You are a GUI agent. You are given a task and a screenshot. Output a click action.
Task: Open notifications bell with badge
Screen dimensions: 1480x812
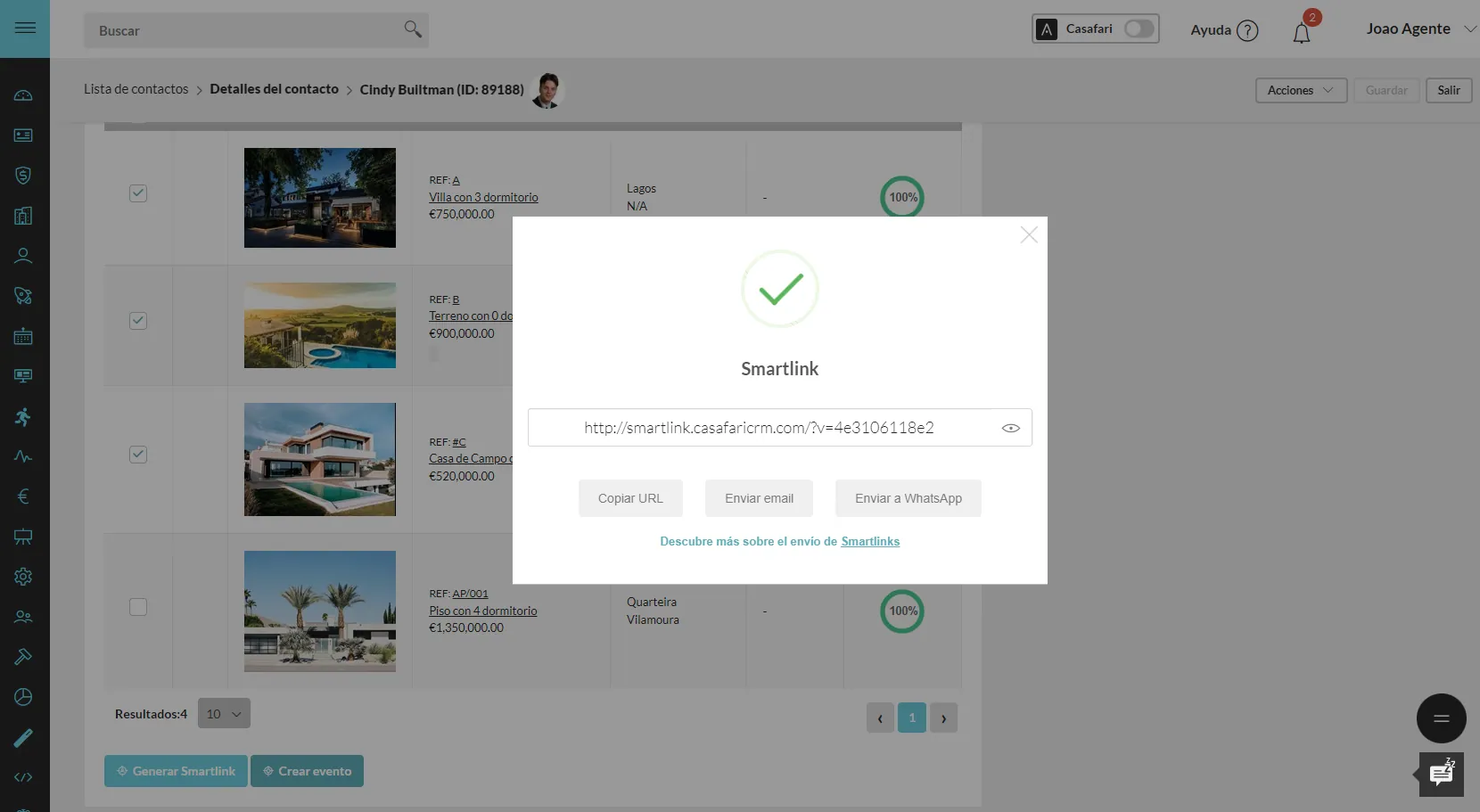click(1302, 33)
